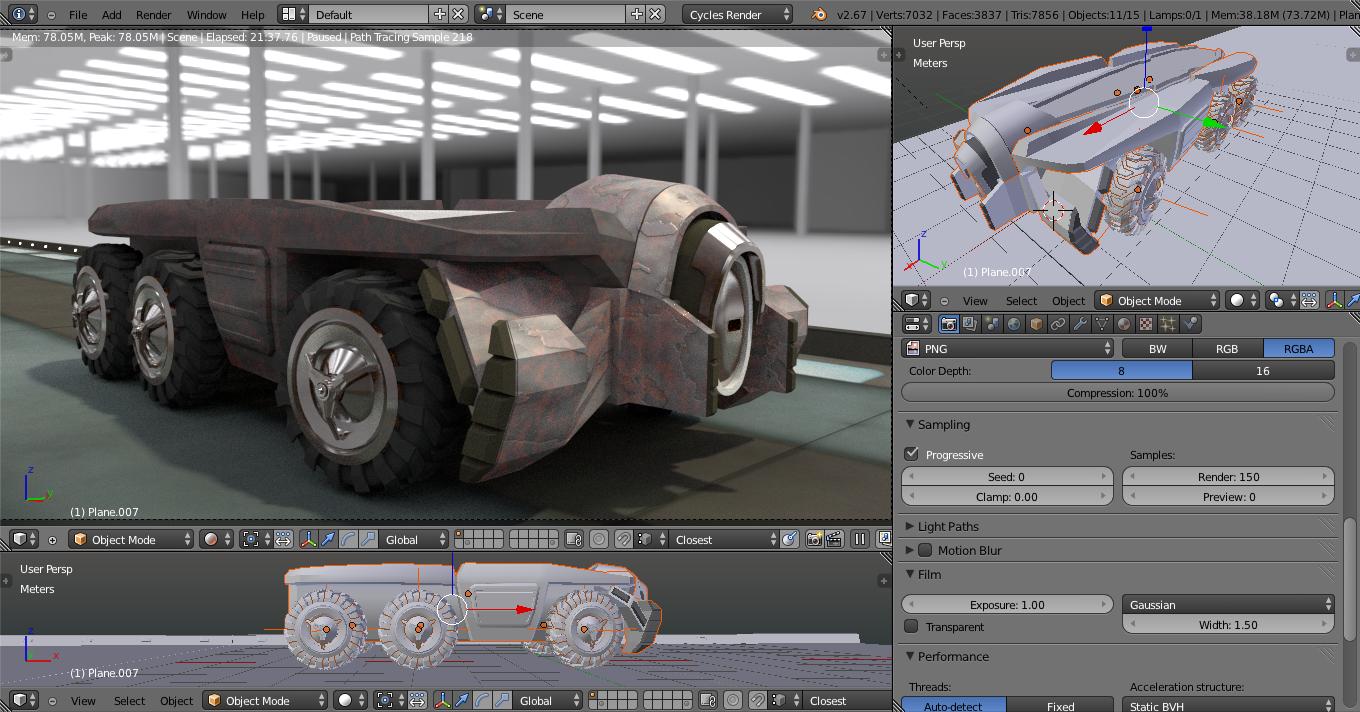
Task: Click the Exposure value field
Action: (x=1007, y=604)
